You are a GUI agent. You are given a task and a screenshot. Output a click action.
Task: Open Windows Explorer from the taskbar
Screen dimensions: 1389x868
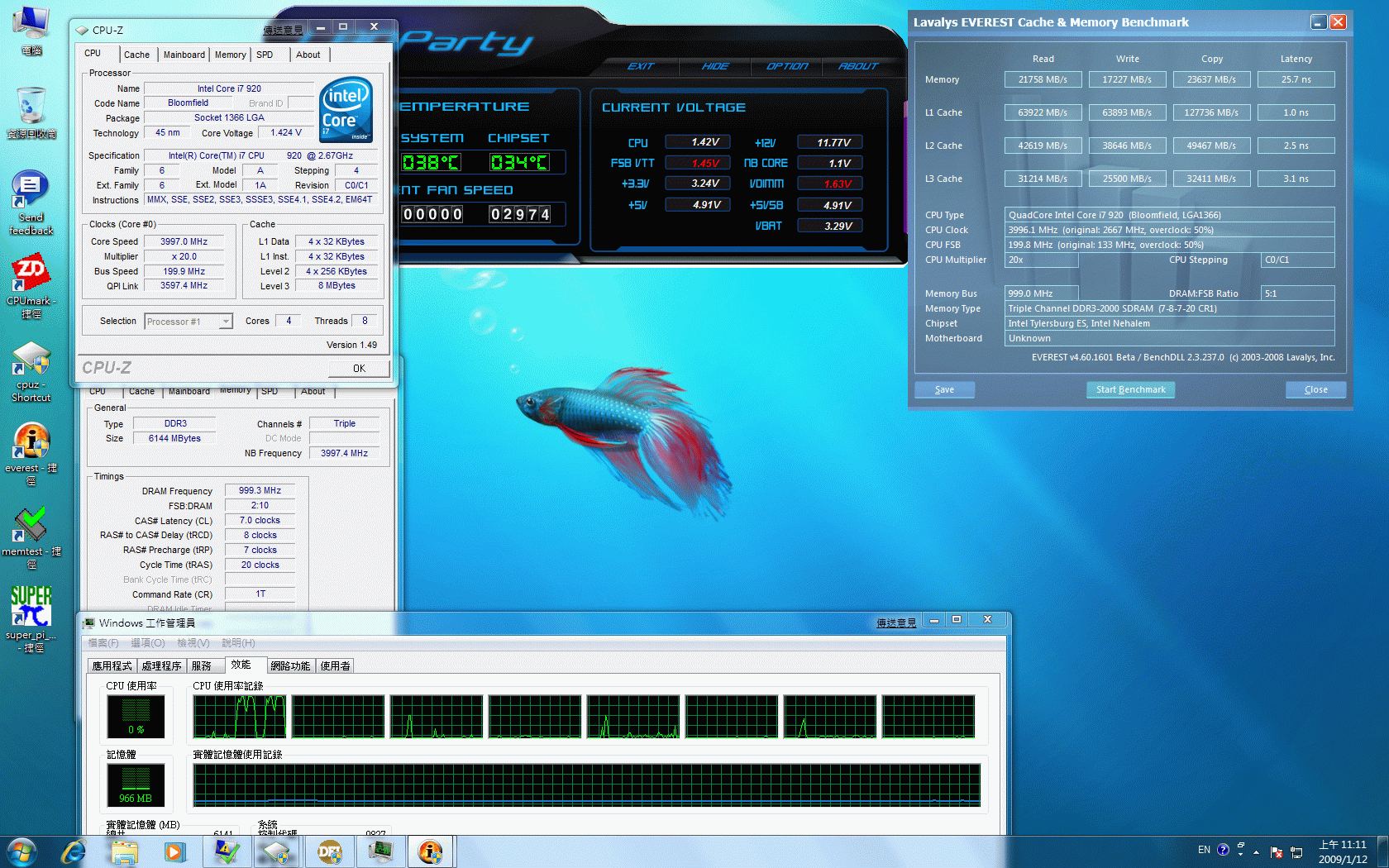click(x=125, y=851)
